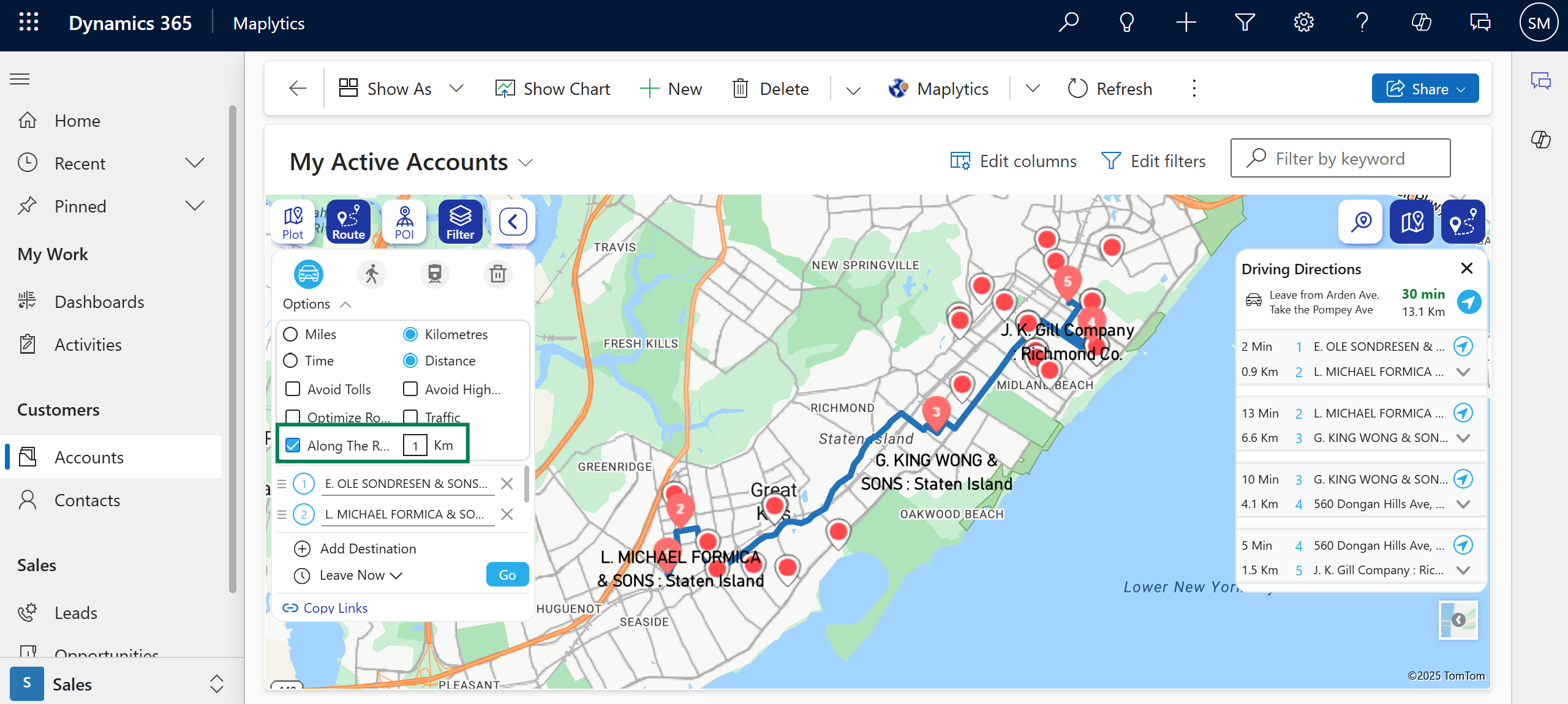Open the map search magnifier icon
The height and width of the screenshot is (704, 1568).
(1361, 222)
